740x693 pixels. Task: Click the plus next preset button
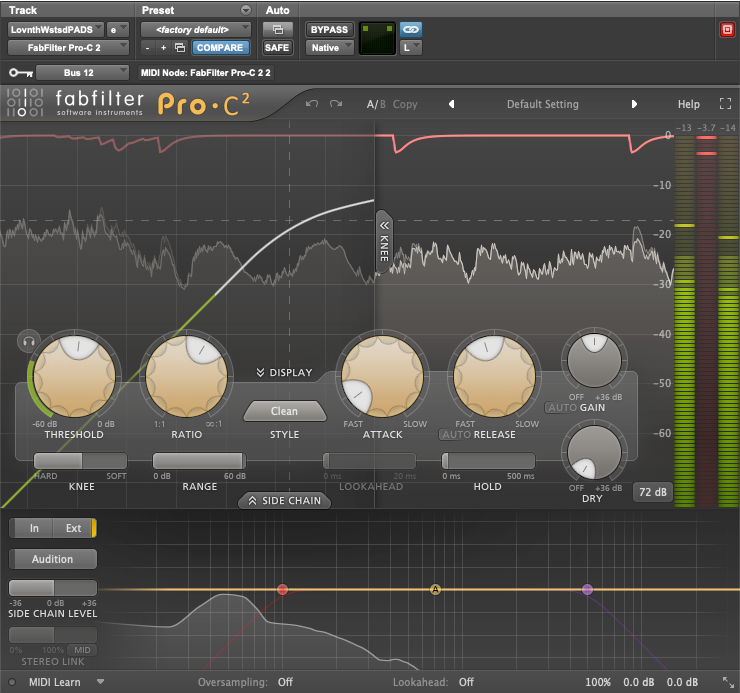click(163, 48)
